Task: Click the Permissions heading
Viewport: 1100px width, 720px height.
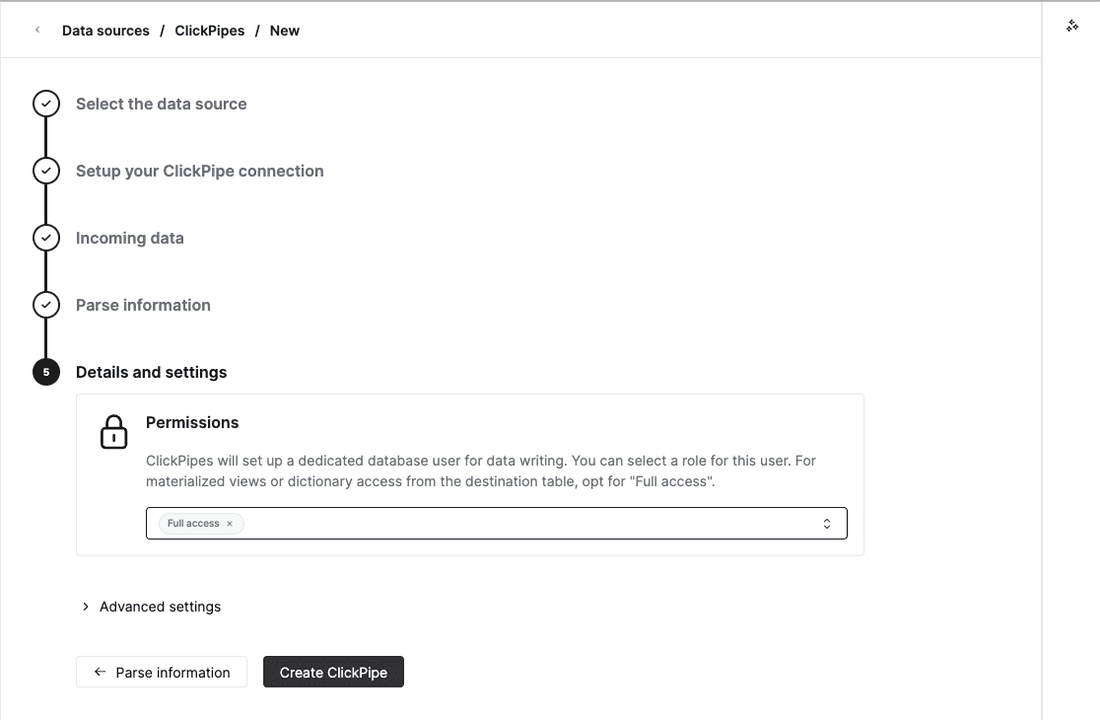Action: tap(192, 422)
